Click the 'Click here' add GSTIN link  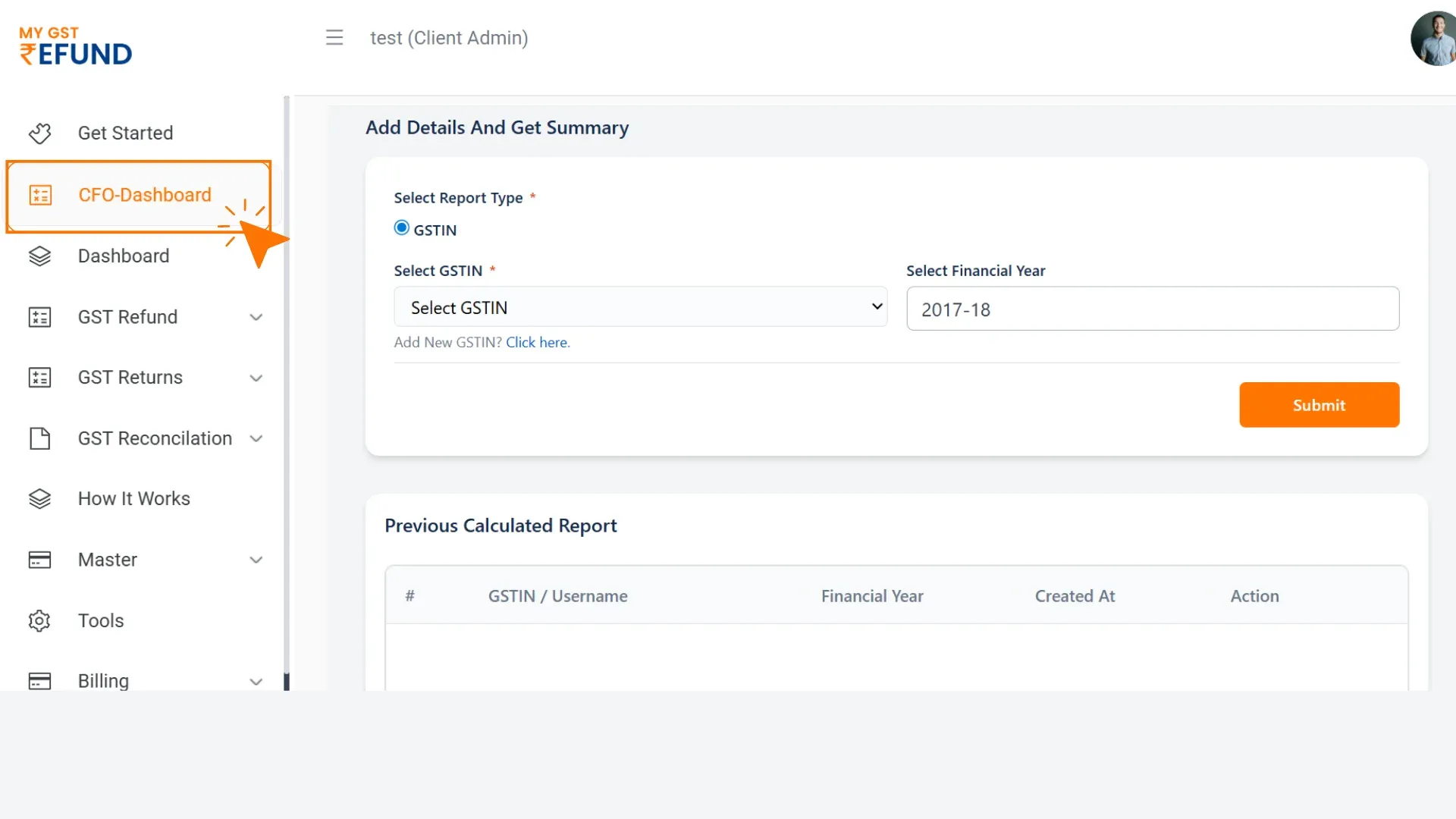538,342
